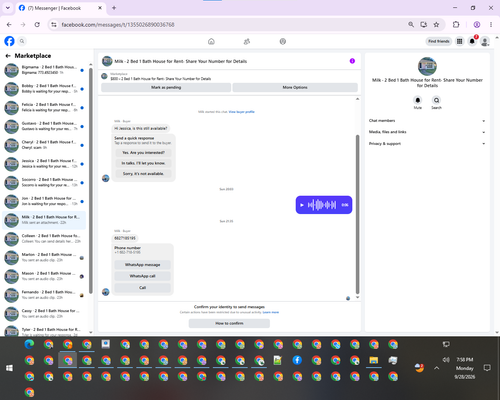Mute this conversation with the bell icon
This screenshot has width=500, height=400.
coord(418,100)
